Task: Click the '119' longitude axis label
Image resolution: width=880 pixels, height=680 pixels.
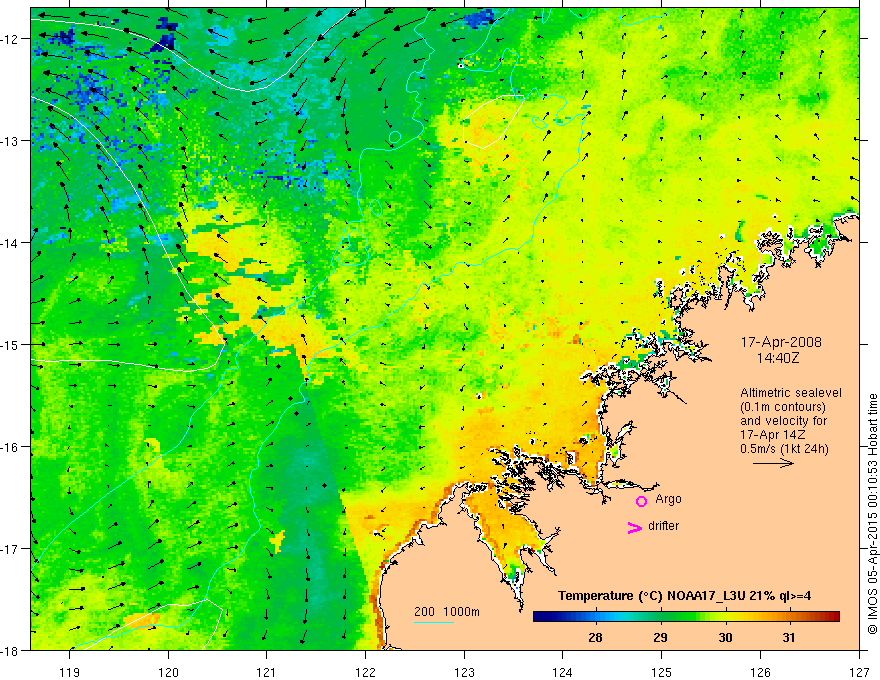Action: 69,672
